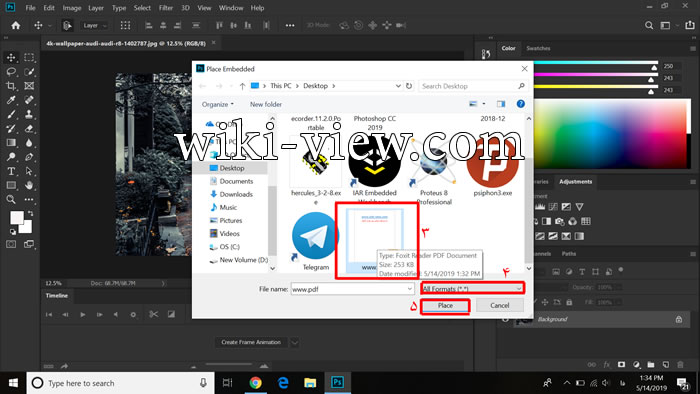
Task: Click the Search Desktop field
Action: pos(473,86)
